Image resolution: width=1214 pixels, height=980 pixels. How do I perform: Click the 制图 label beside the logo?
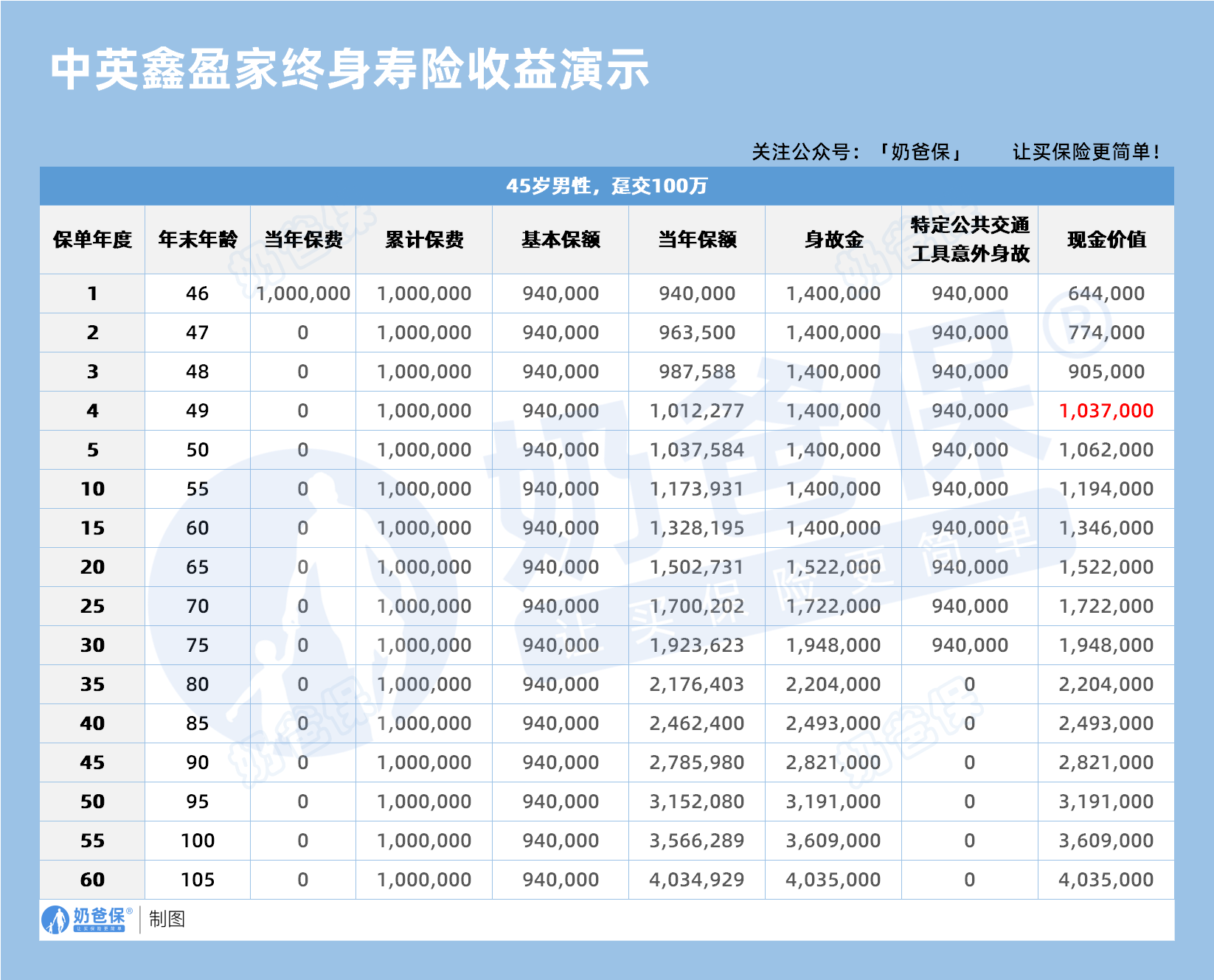[x=167, y=919]
